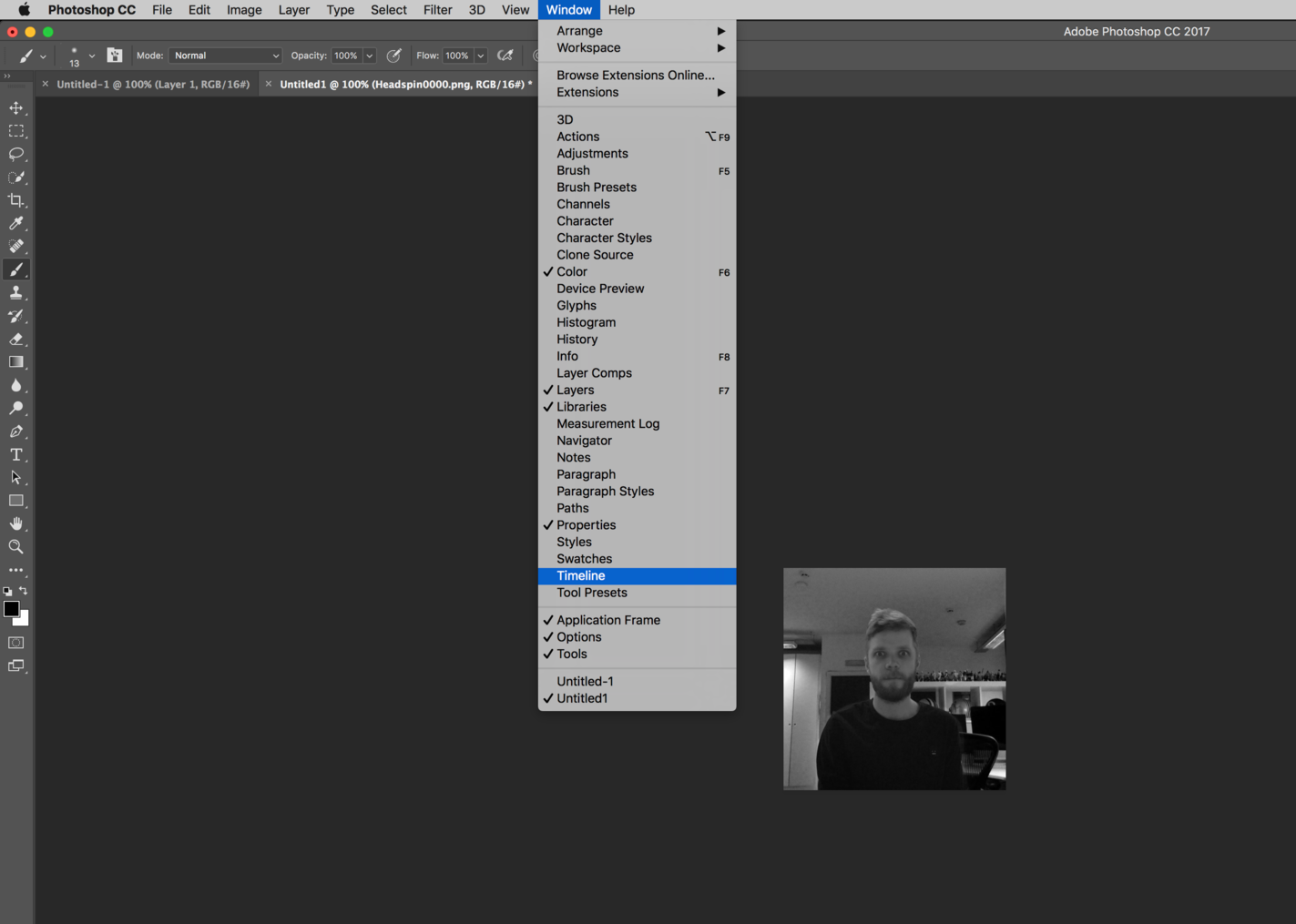The width and height of the screenshot is (1296, 924).
Task: Reset default foreground and background colors
Action: (x=8, y=592)
